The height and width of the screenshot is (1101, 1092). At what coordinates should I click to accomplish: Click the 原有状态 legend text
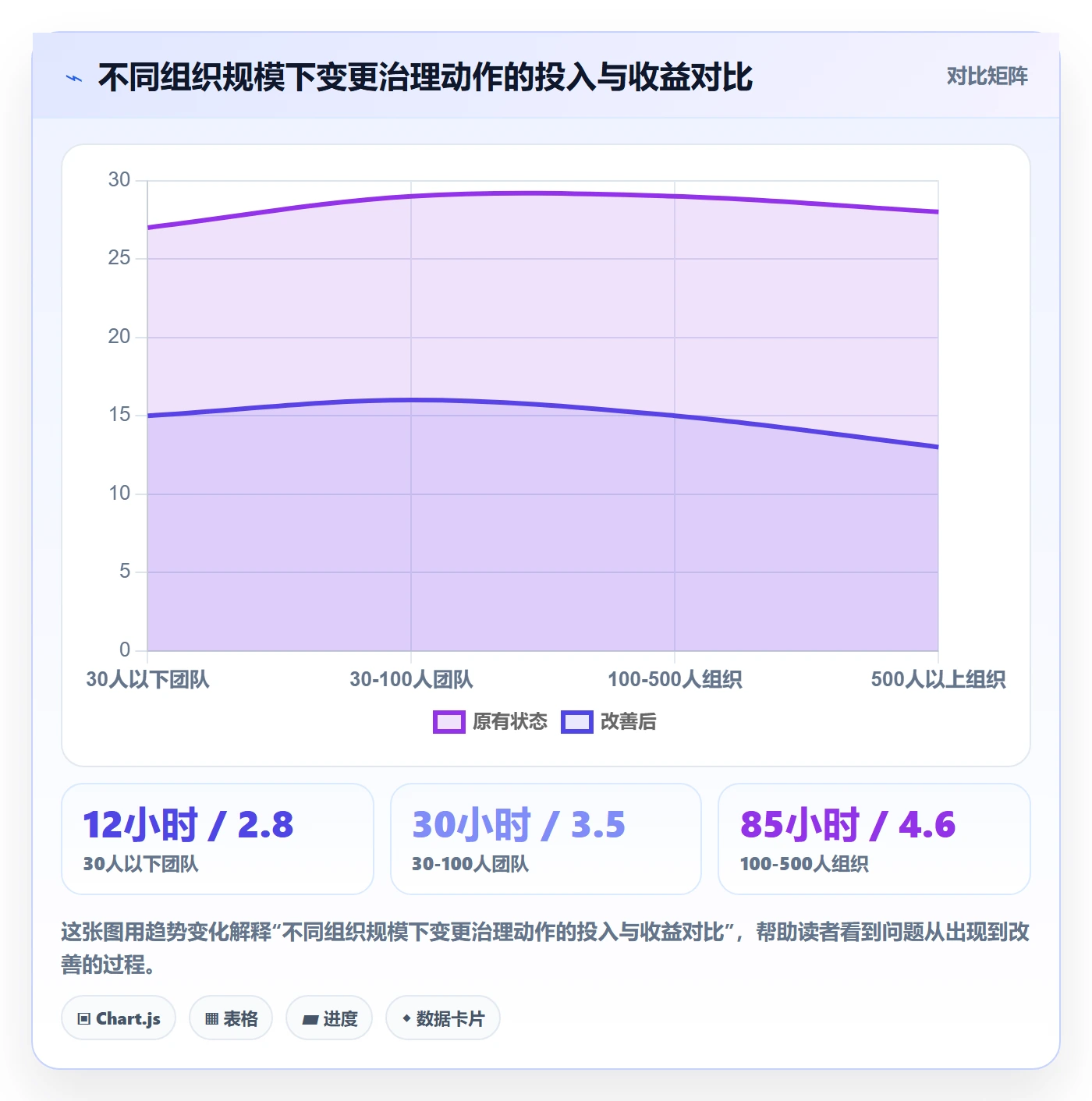(x=510, y=722)
